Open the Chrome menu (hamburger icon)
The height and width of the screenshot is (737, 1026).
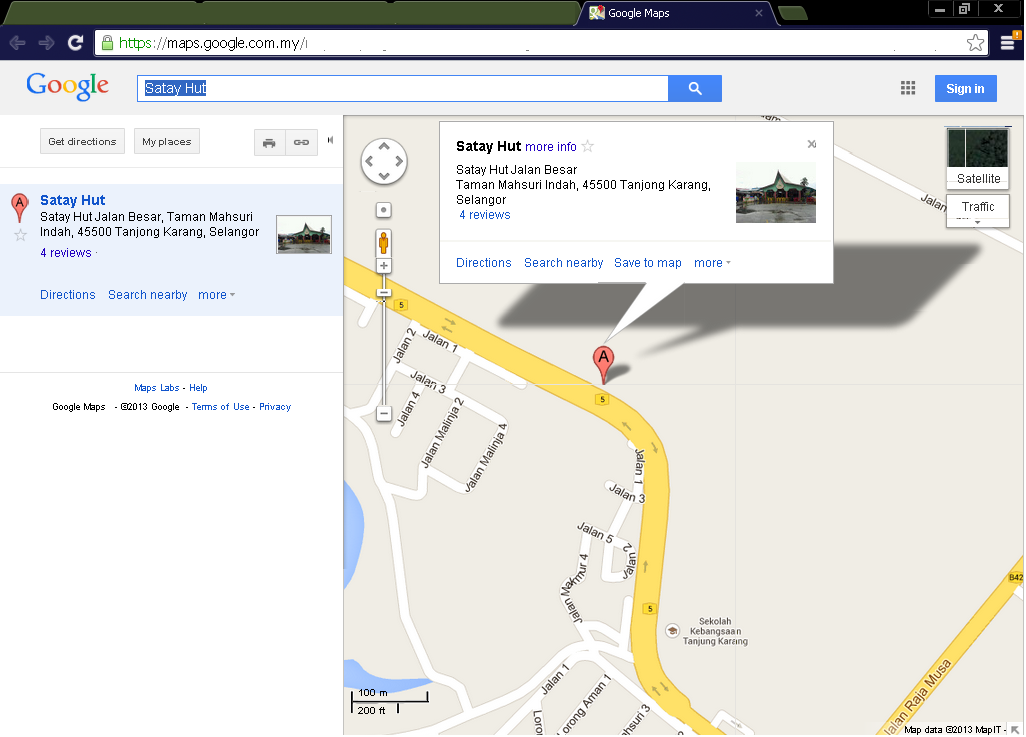pyautogui.click(x=1008, y=43)
